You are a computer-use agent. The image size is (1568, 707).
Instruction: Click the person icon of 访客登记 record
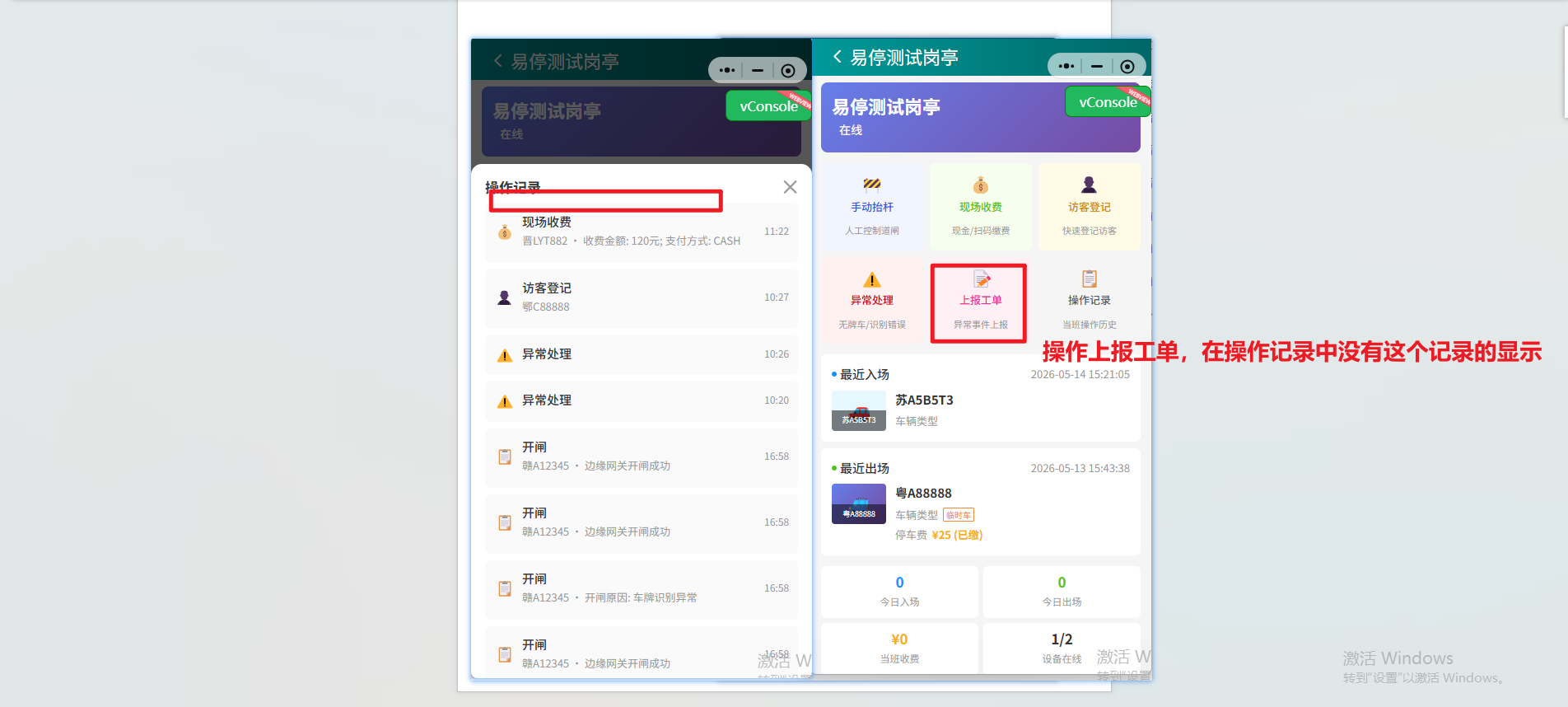(x=505, y=298)
